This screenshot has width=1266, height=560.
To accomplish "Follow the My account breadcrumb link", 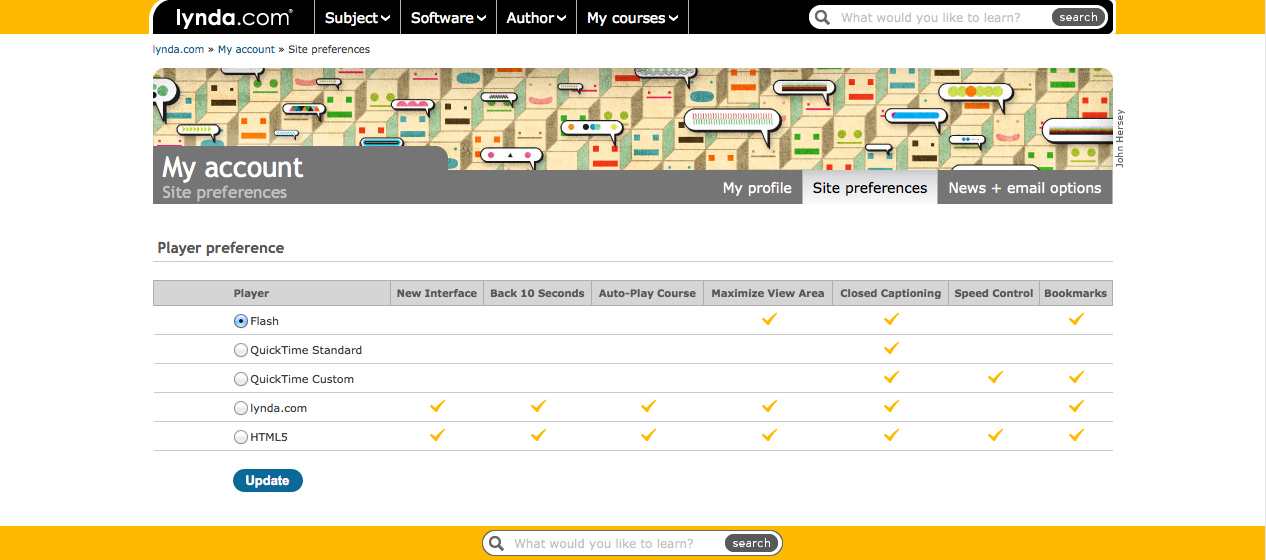I will coord(246,49).
